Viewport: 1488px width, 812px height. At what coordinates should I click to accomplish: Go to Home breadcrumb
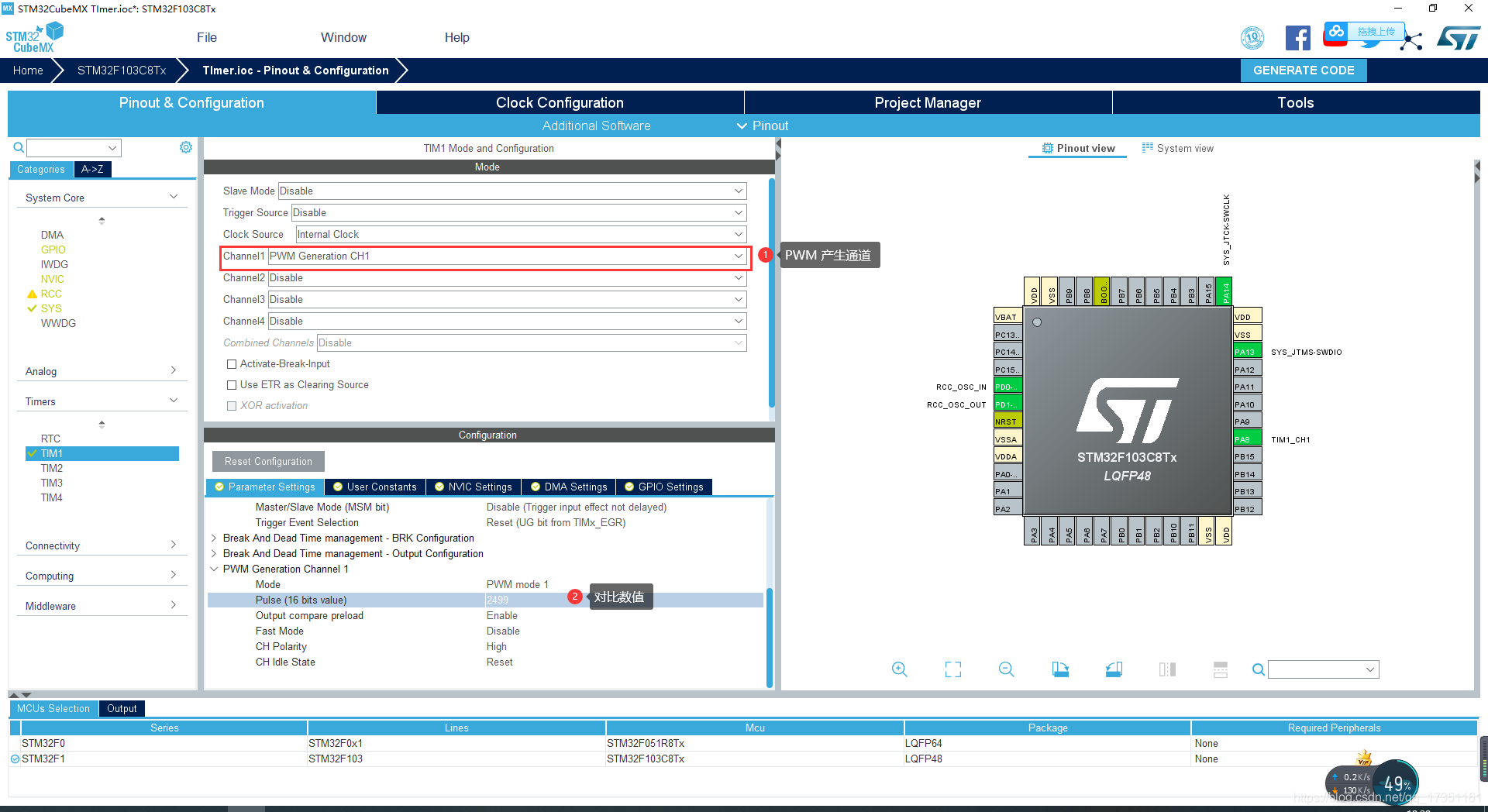pyautogui.click(x=28, y=71)
